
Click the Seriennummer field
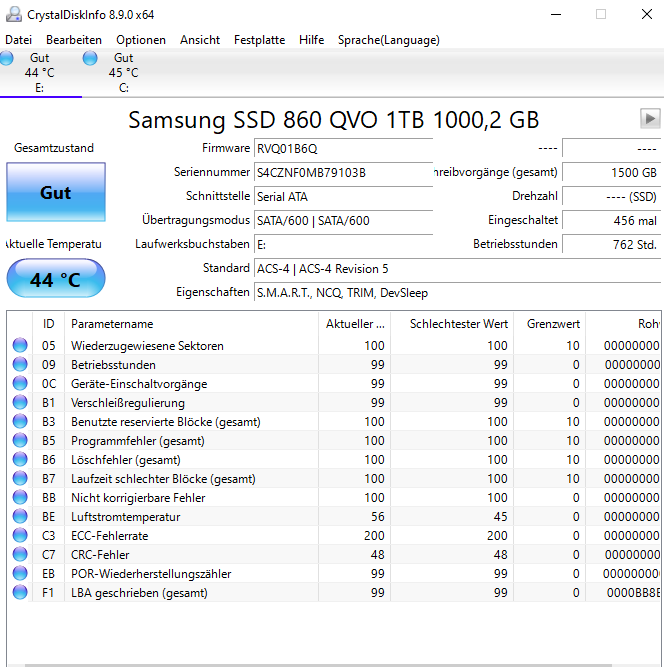[x=343, y=173]
